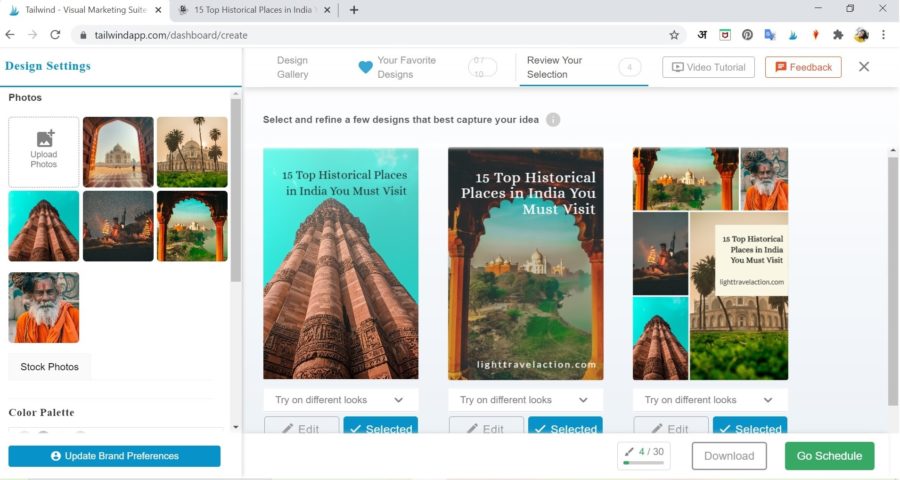Viewport: 900px width, 480px height.
Task: Deselect the photo collage design
Action: (750, 426)
